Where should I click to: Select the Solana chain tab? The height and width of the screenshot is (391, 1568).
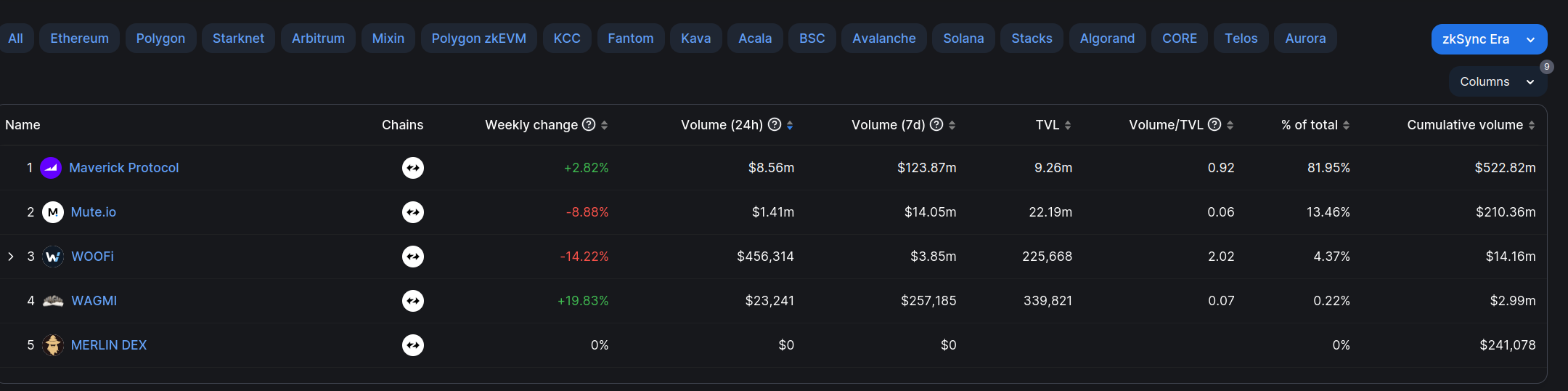(x=964, y=39)
